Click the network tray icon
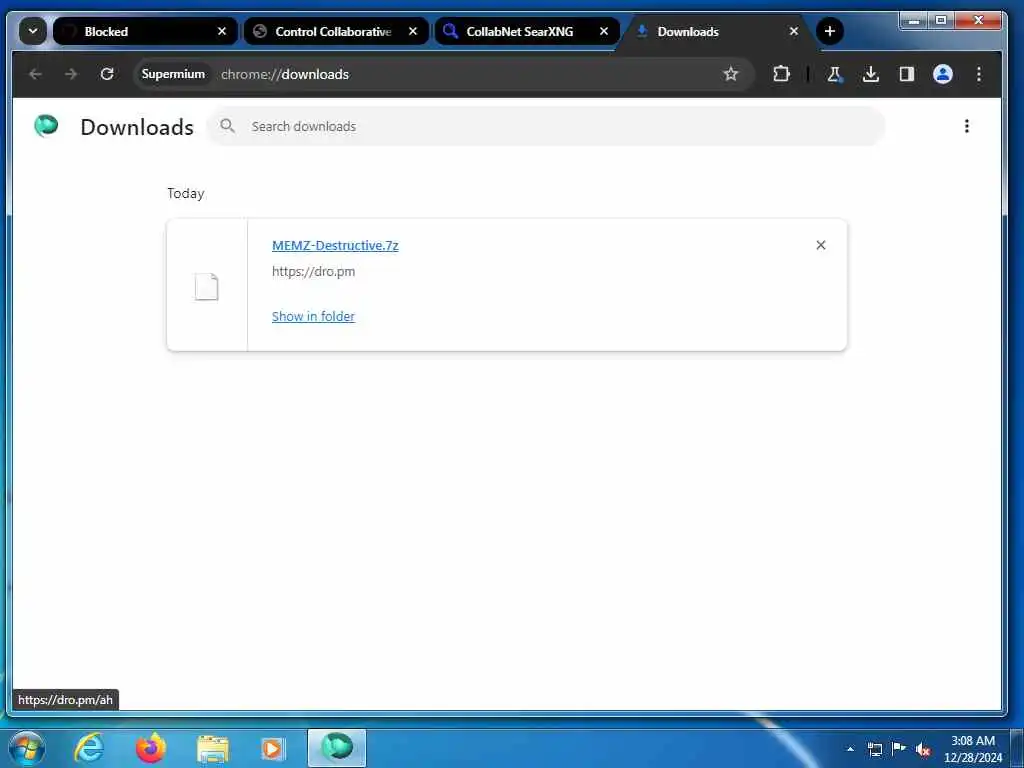 pyautogui.click(x=874, y=749)
